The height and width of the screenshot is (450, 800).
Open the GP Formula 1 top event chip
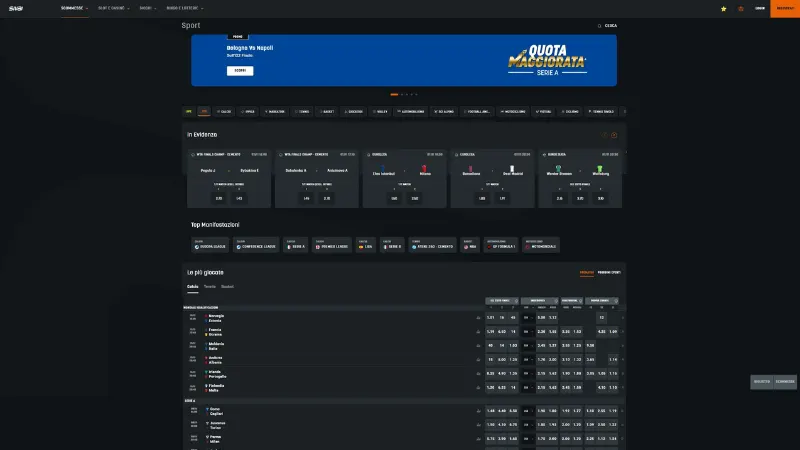click(501, 245)
